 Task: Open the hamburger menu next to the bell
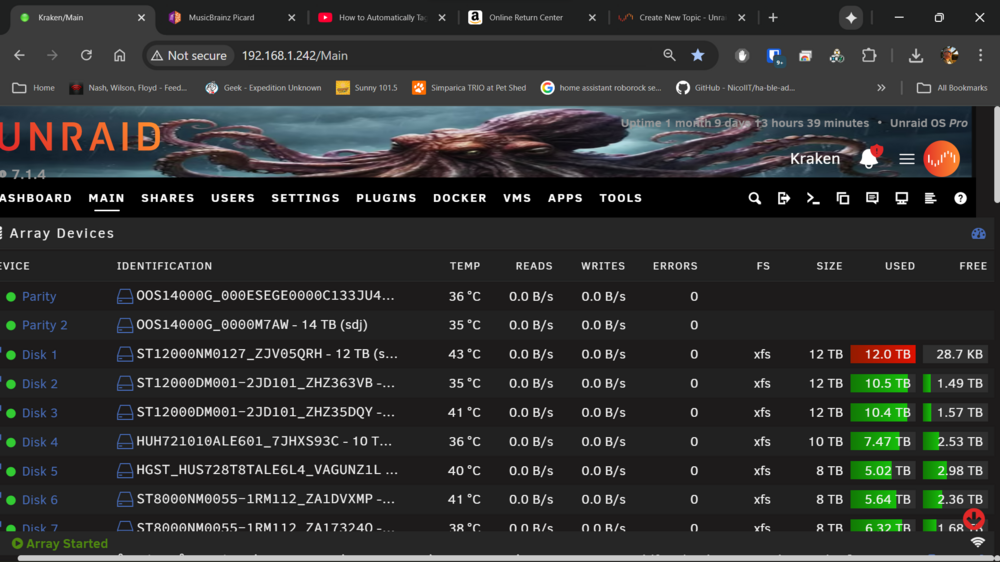tap(906, 159)
